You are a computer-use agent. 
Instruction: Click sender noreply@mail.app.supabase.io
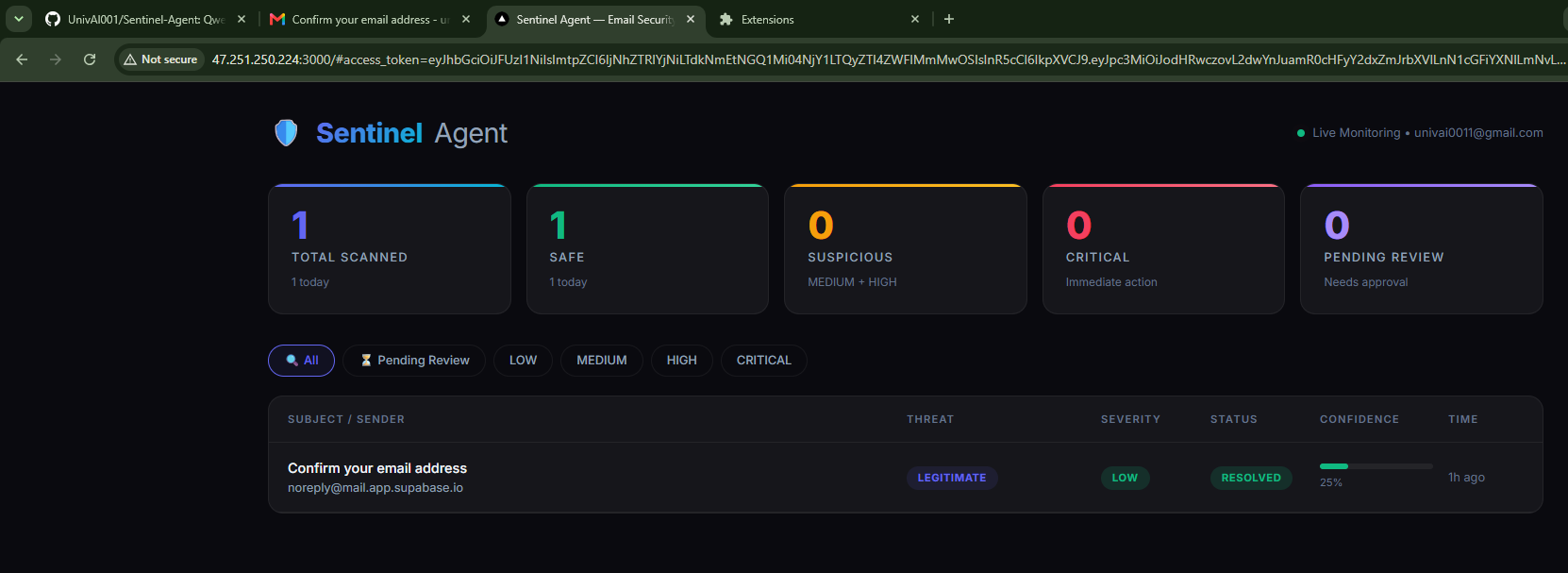pyautogui.click(x=375, y=488)
